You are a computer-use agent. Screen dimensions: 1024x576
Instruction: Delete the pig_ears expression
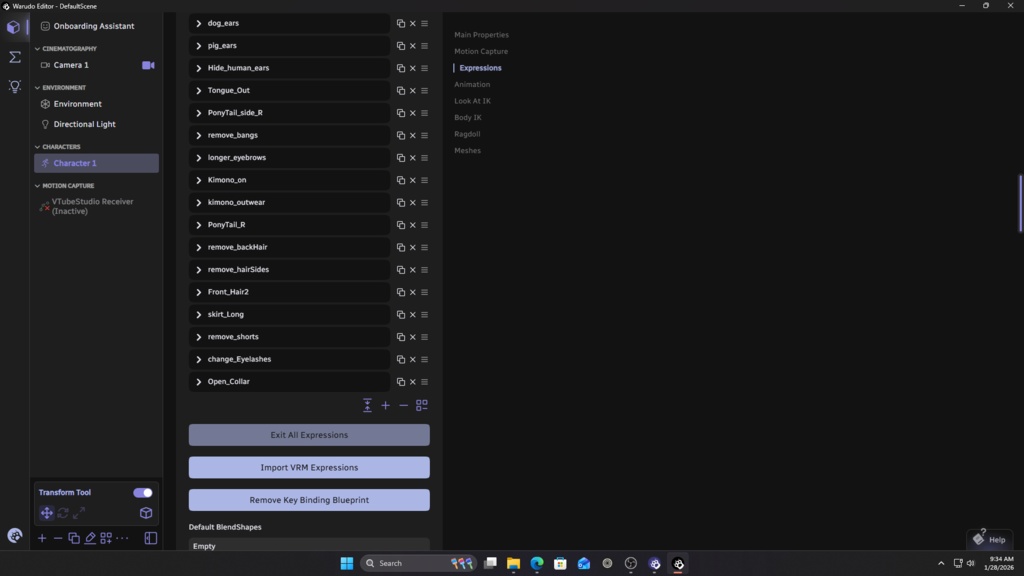click(x=413, y=46)
